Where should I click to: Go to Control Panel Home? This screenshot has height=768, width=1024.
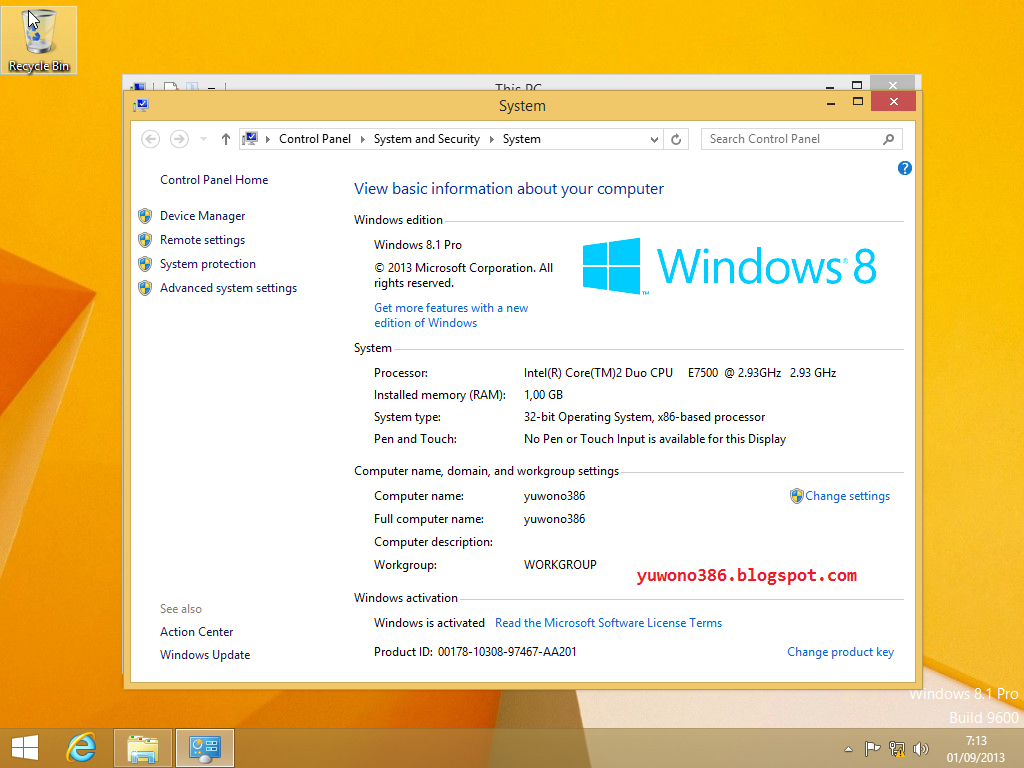click(214, 180)
